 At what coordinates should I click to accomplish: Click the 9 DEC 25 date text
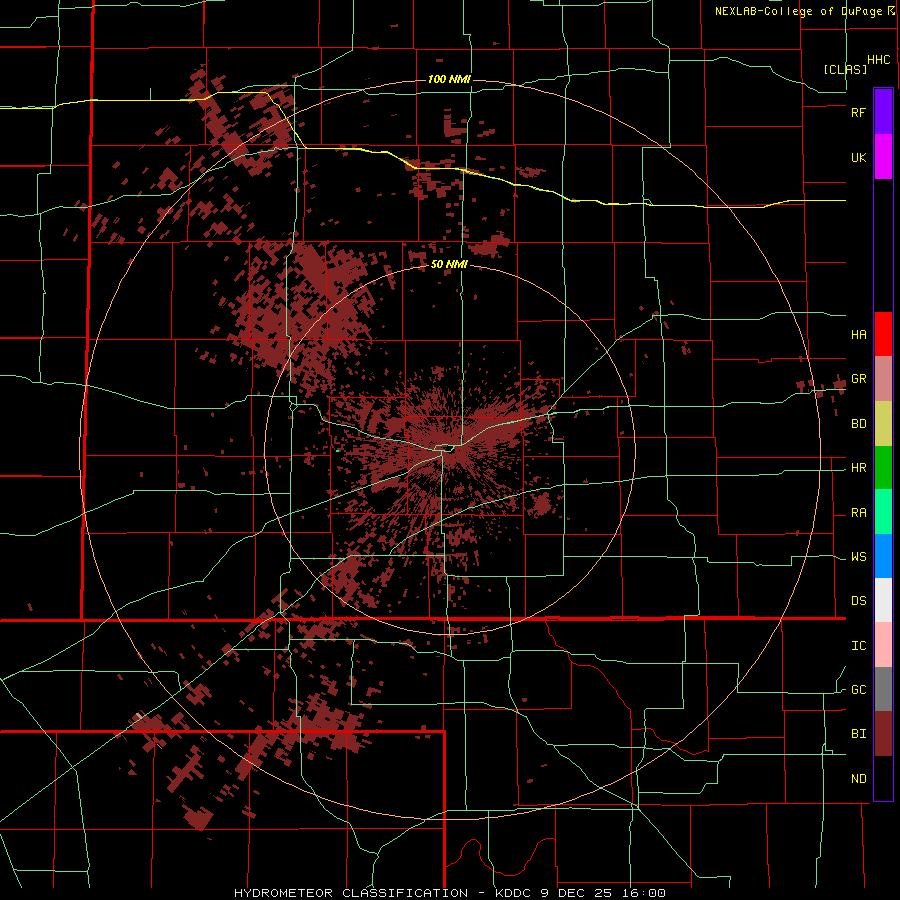[576, 893]
